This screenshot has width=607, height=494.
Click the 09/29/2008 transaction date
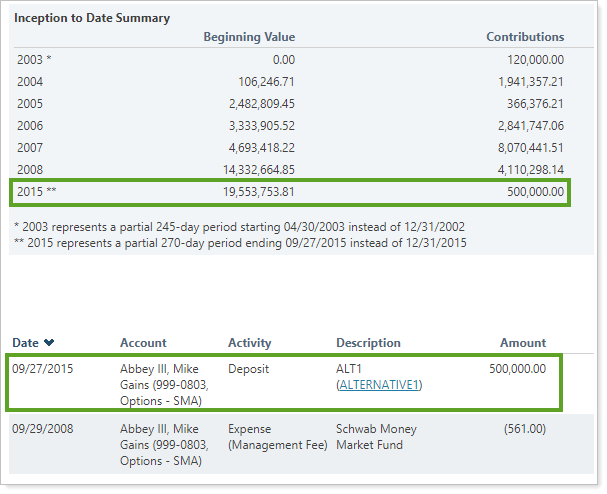click(42, 429)
